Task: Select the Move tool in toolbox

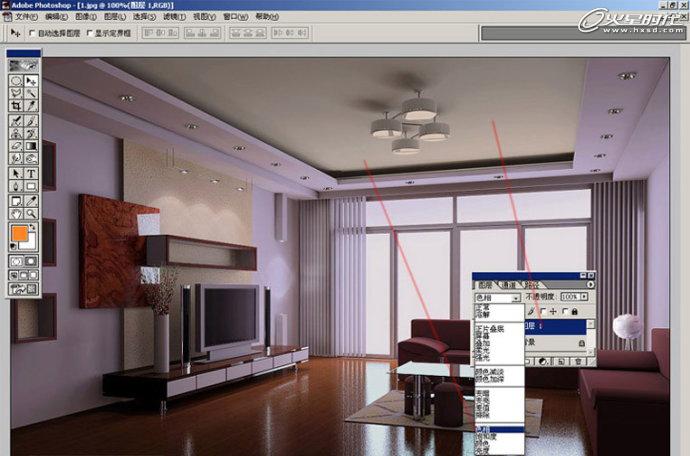Action: pos(31,81)
